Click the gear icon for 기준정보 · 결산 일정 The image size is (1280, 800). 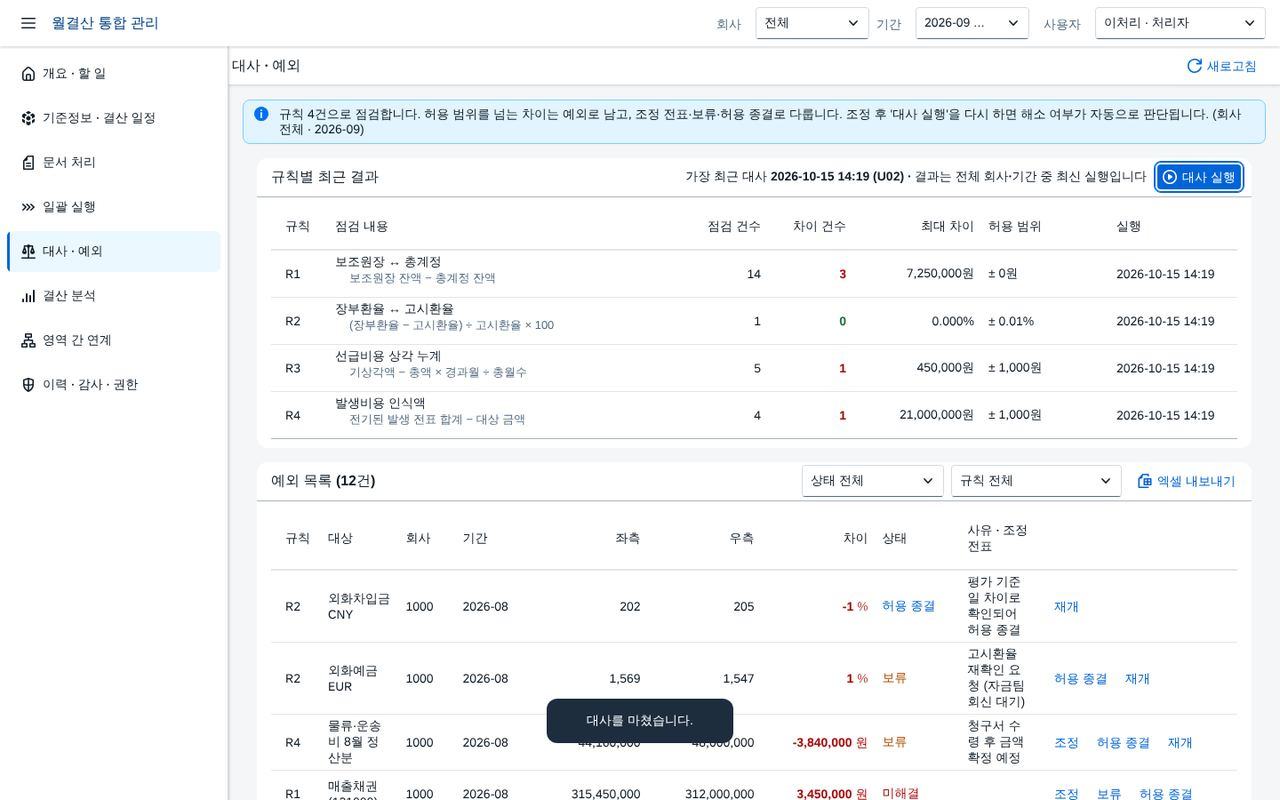tap(28, 118)
